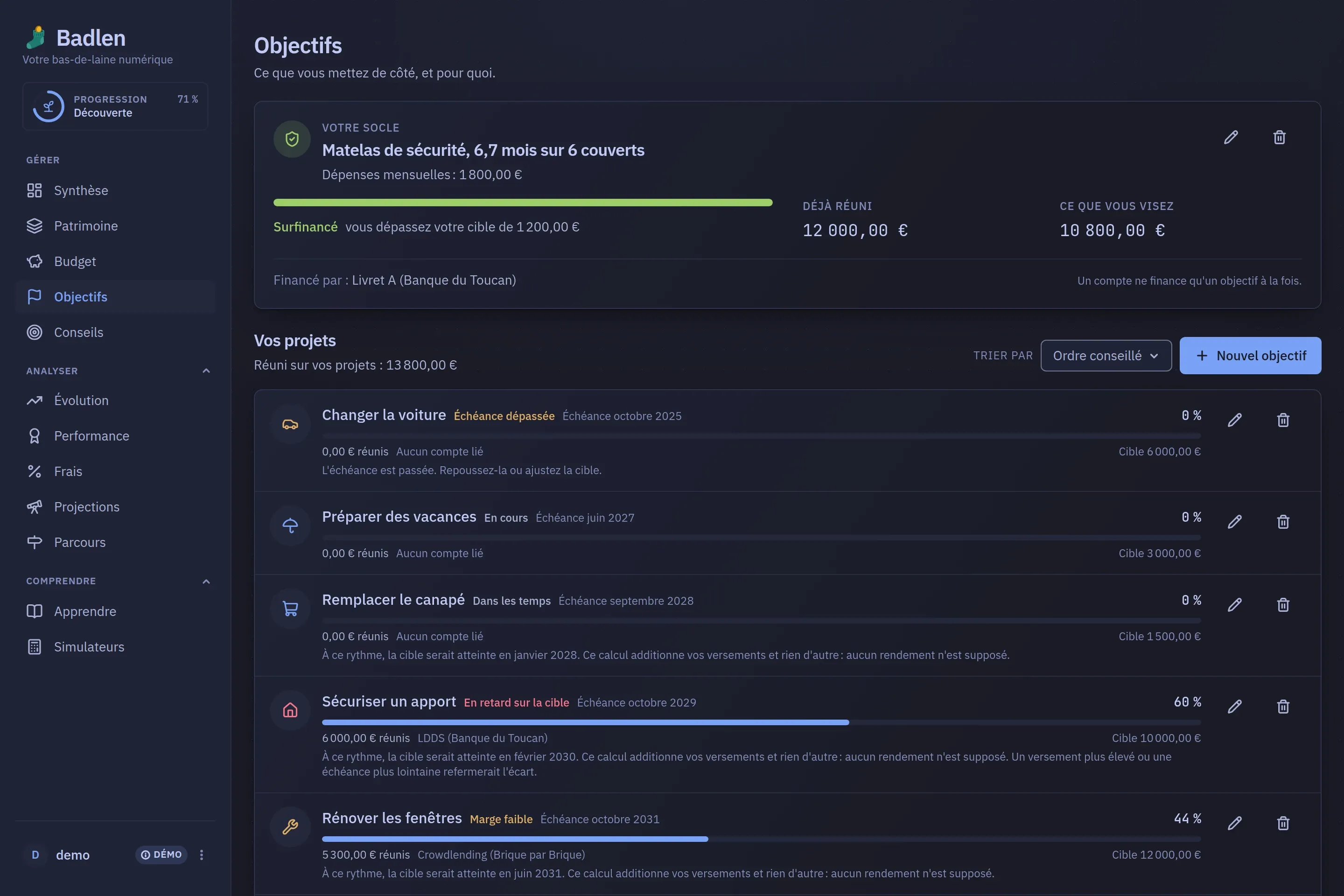
Task: Delete the Matelas de sécurité goal
Action: 1280,137
